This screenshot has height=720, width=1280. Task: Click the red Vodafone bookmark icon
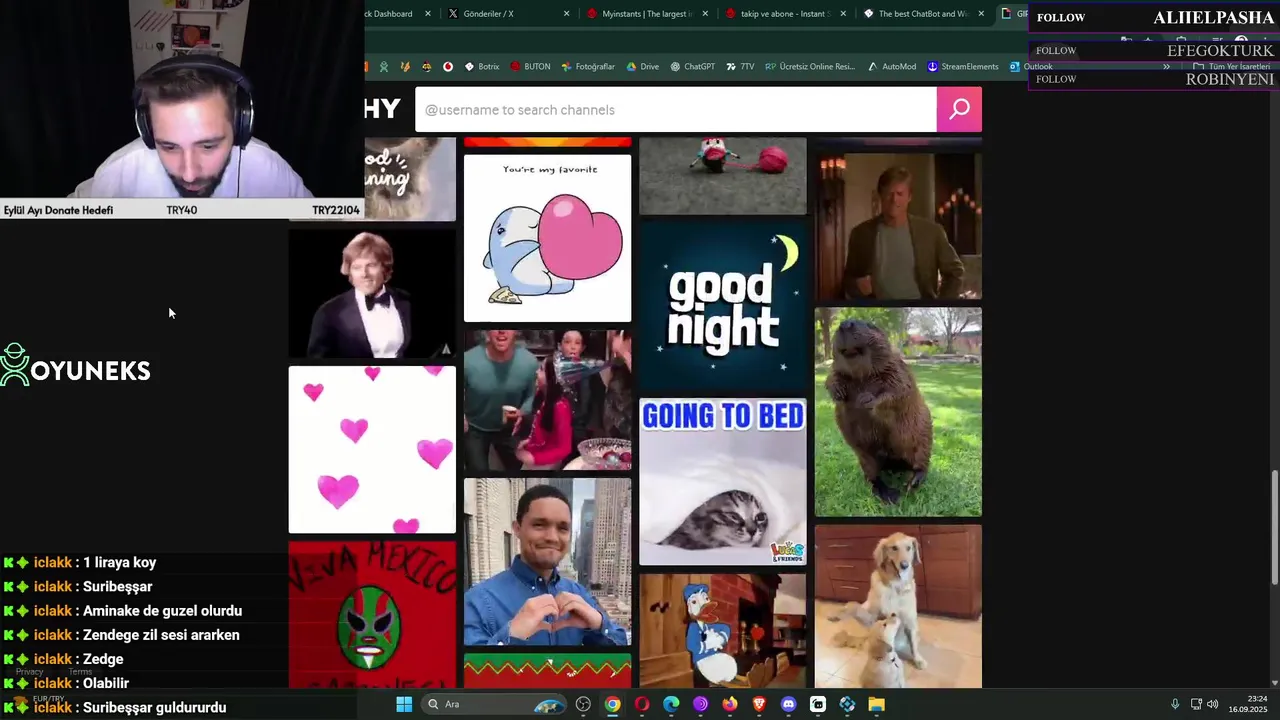pos(447,67)
